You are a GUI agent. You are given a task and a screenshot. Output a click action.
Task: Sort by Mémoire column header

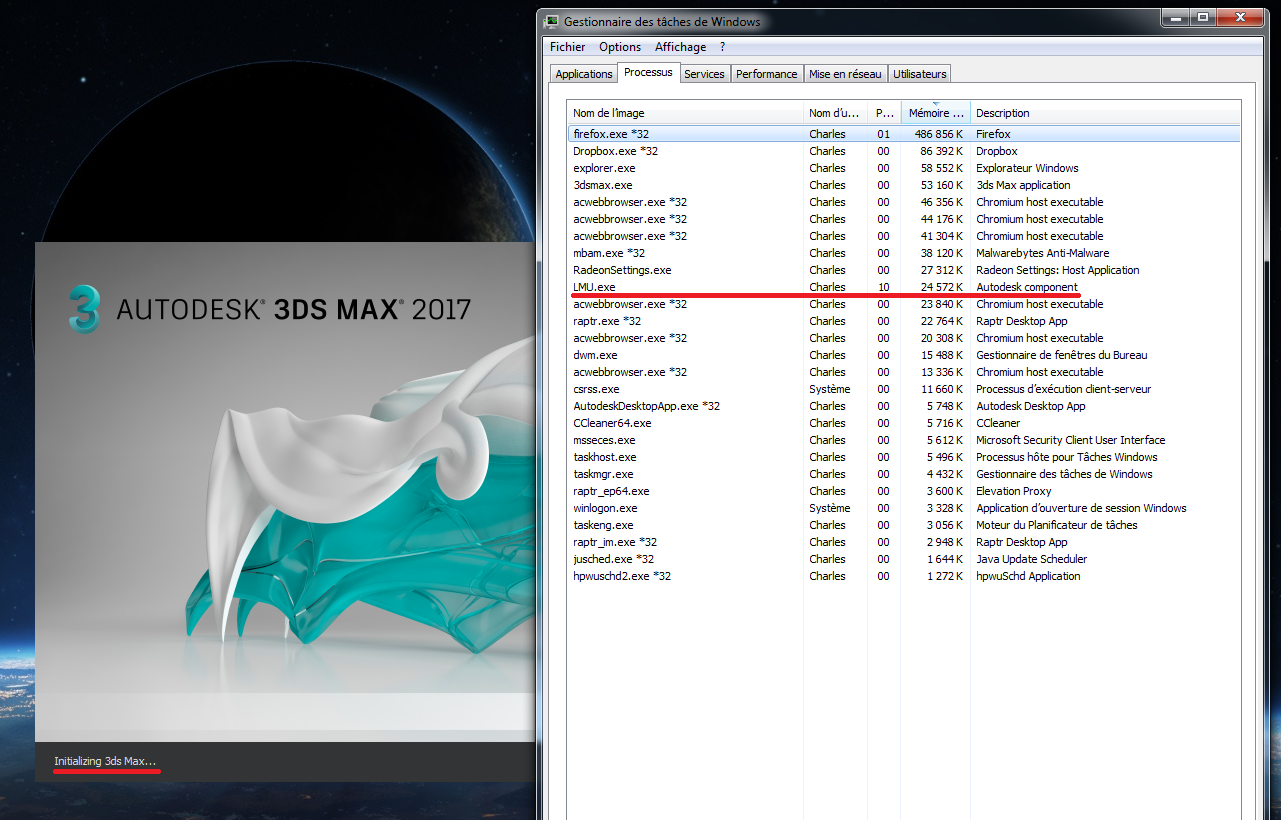[935, 113]
